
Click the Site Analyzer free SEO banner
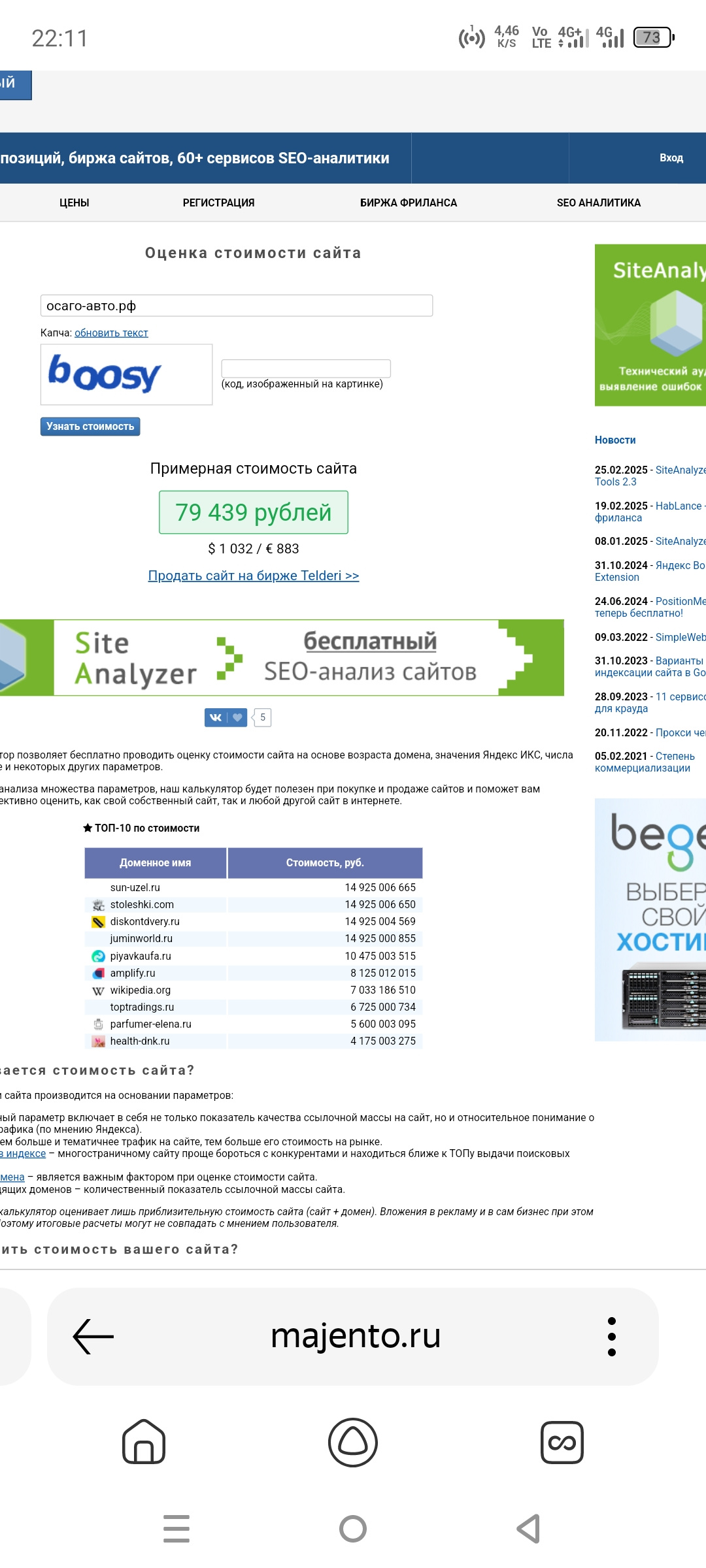point(282,657)
